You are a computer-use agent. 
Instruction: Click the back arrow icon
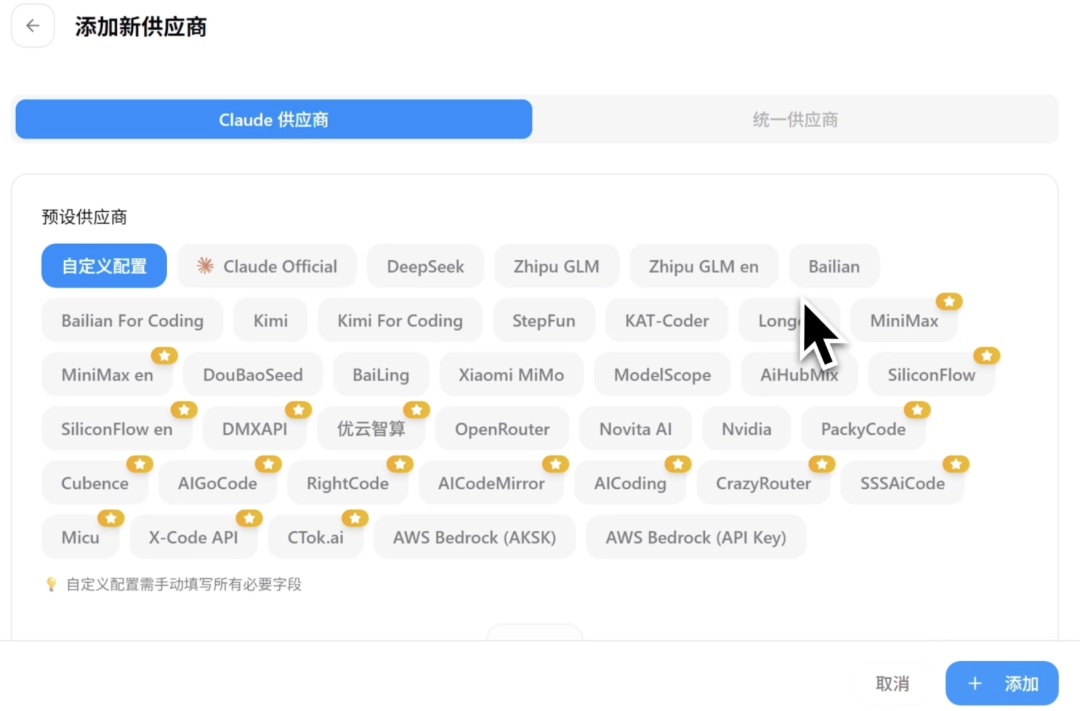coord(33,26)
